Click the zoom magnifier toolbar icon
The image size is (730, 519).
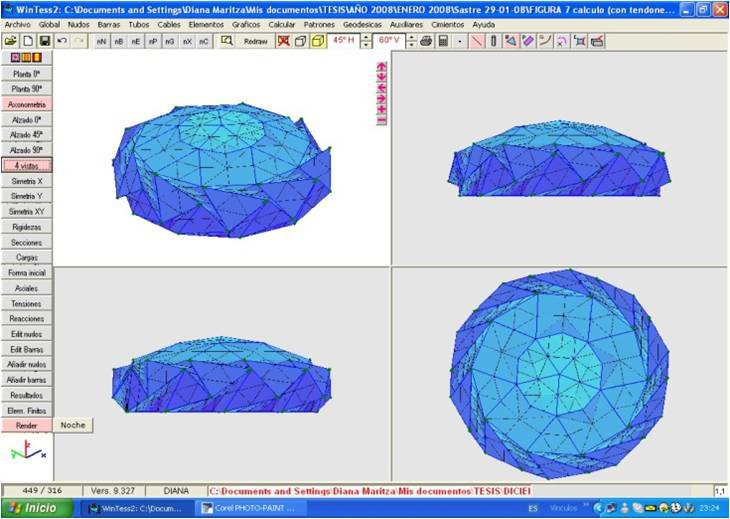[227, 41]
